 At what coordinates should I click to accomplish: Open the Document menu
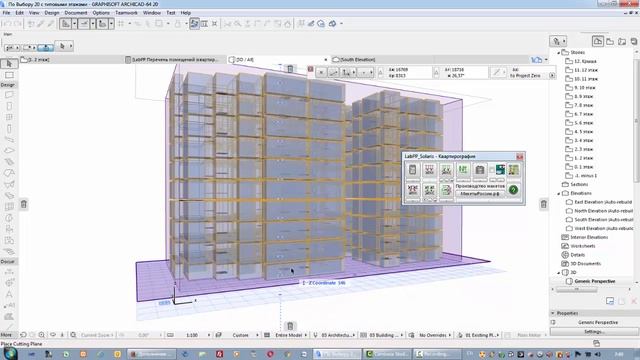[76, 13]
